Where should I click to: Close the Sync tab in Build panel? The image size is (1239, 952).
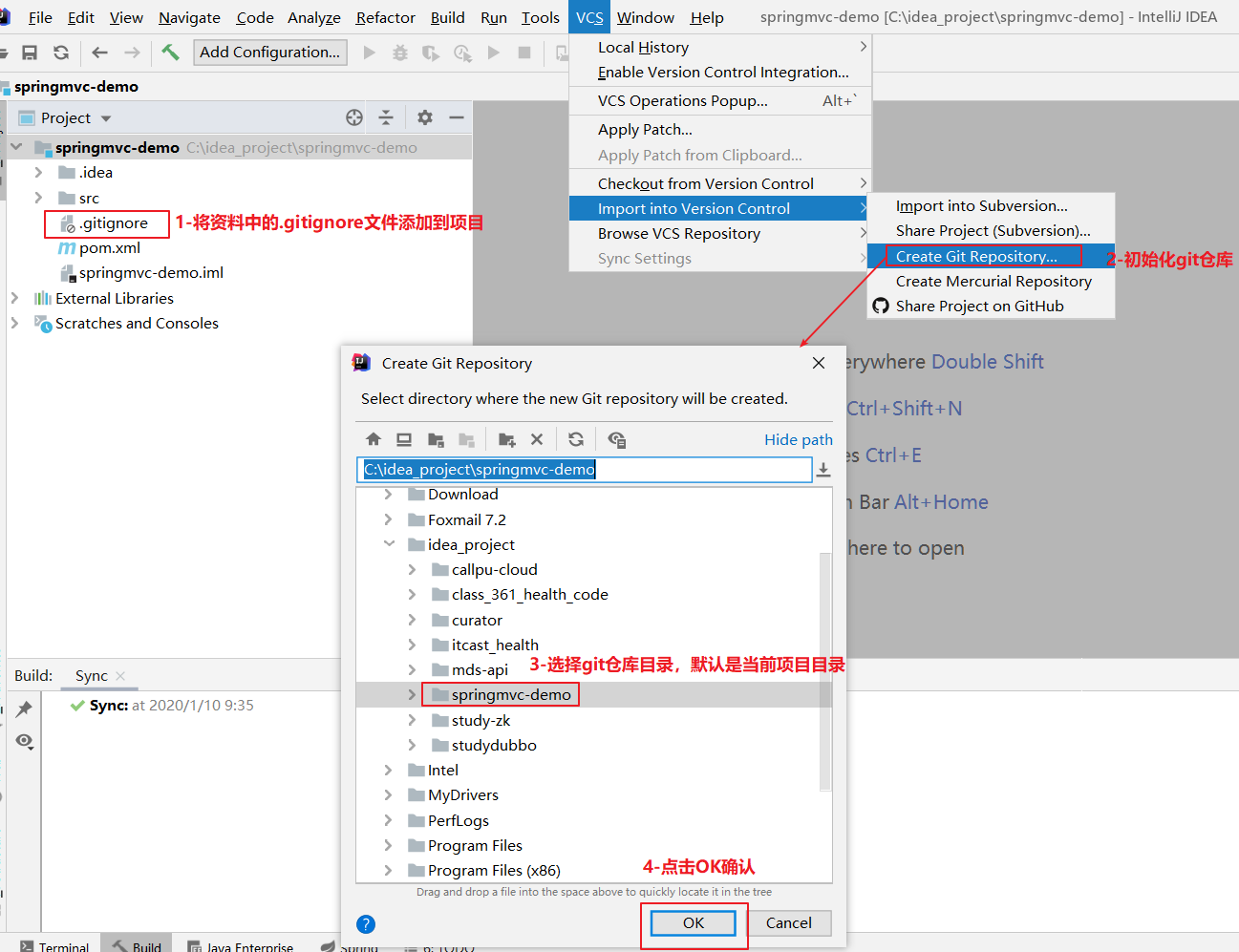[120, 675]
